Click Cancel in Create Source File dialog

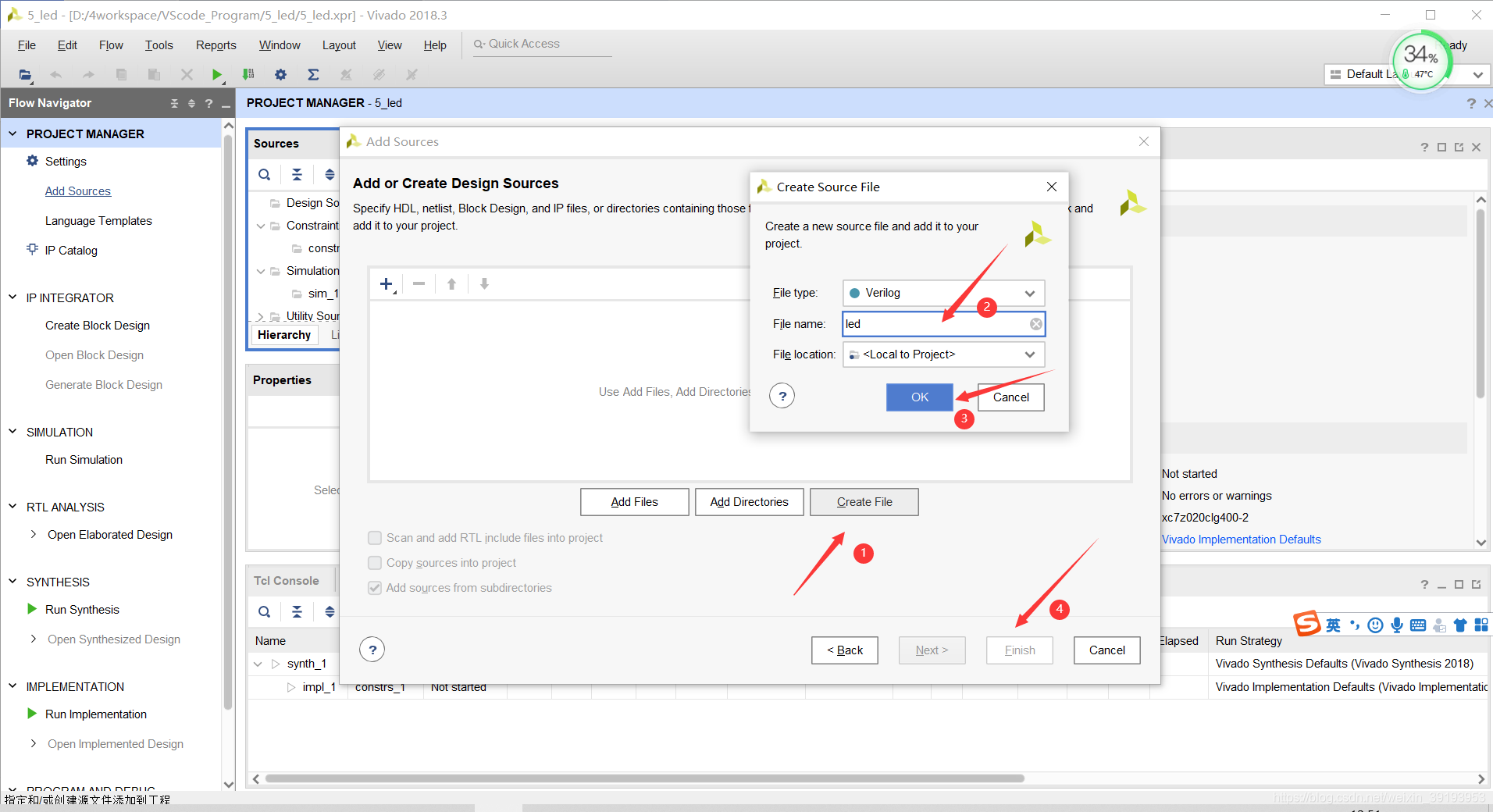click(1011, 397)
